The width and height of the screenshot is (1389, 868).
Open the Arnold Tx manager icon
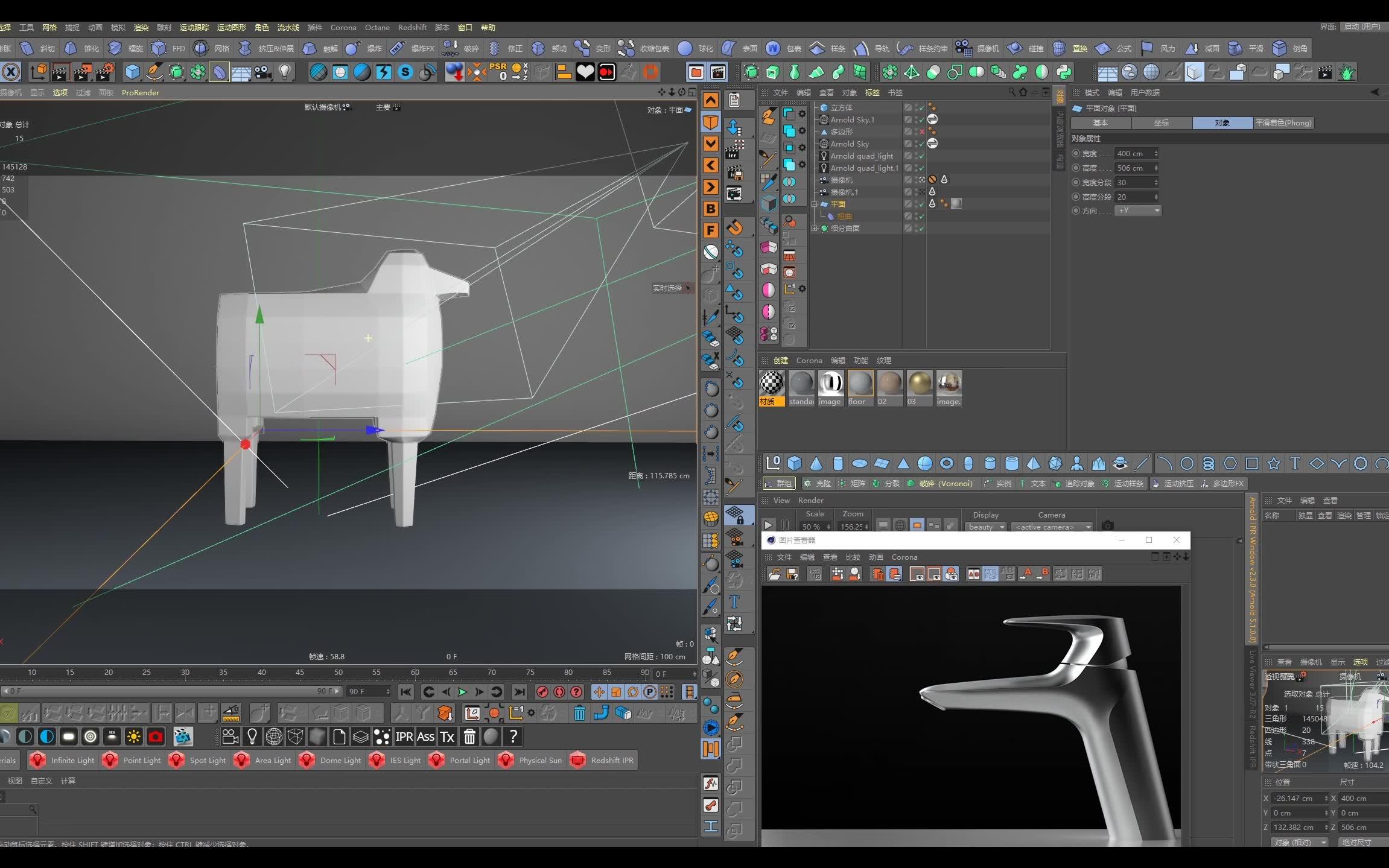(447, 737)
